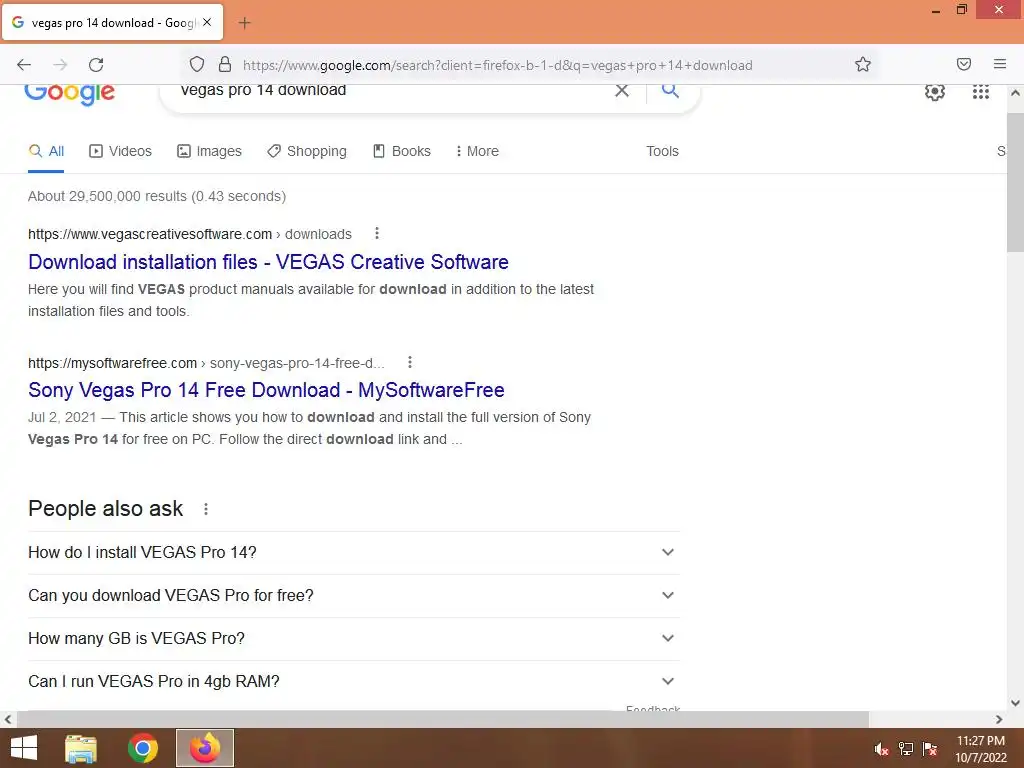Switch to Shopping results
Viewport: 1024px width, 768px height.
pyautogui.click(x=307, y=152)
